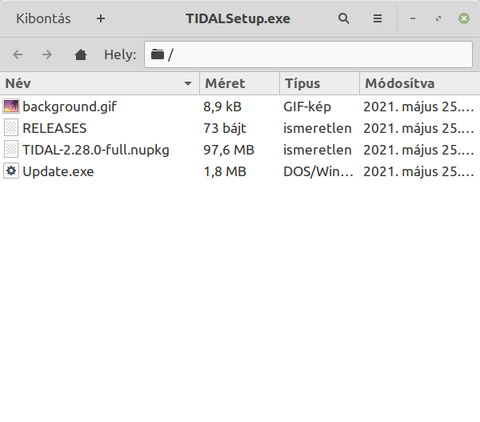Select the background.gif file icon

[11, 107]
